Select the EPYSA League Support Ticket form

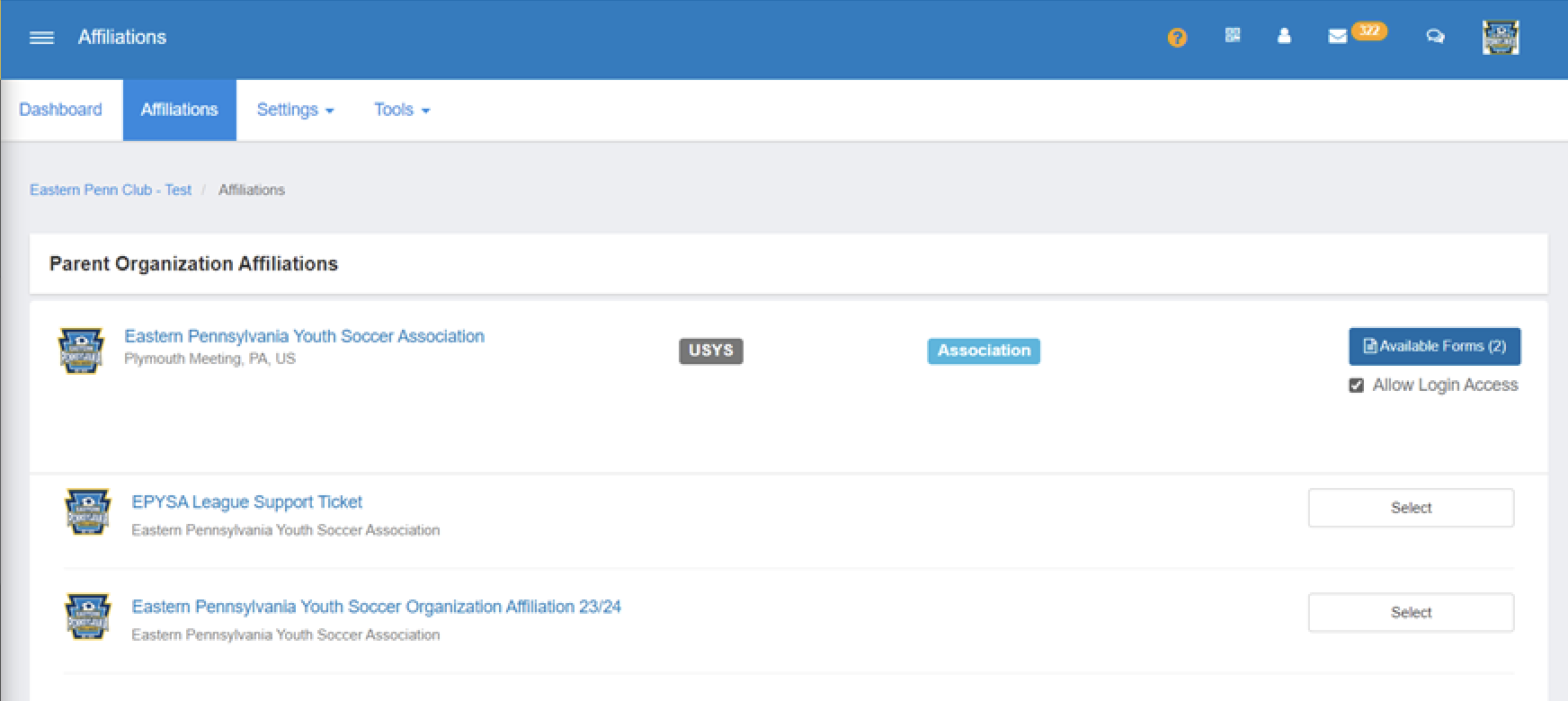point(1412,508)
